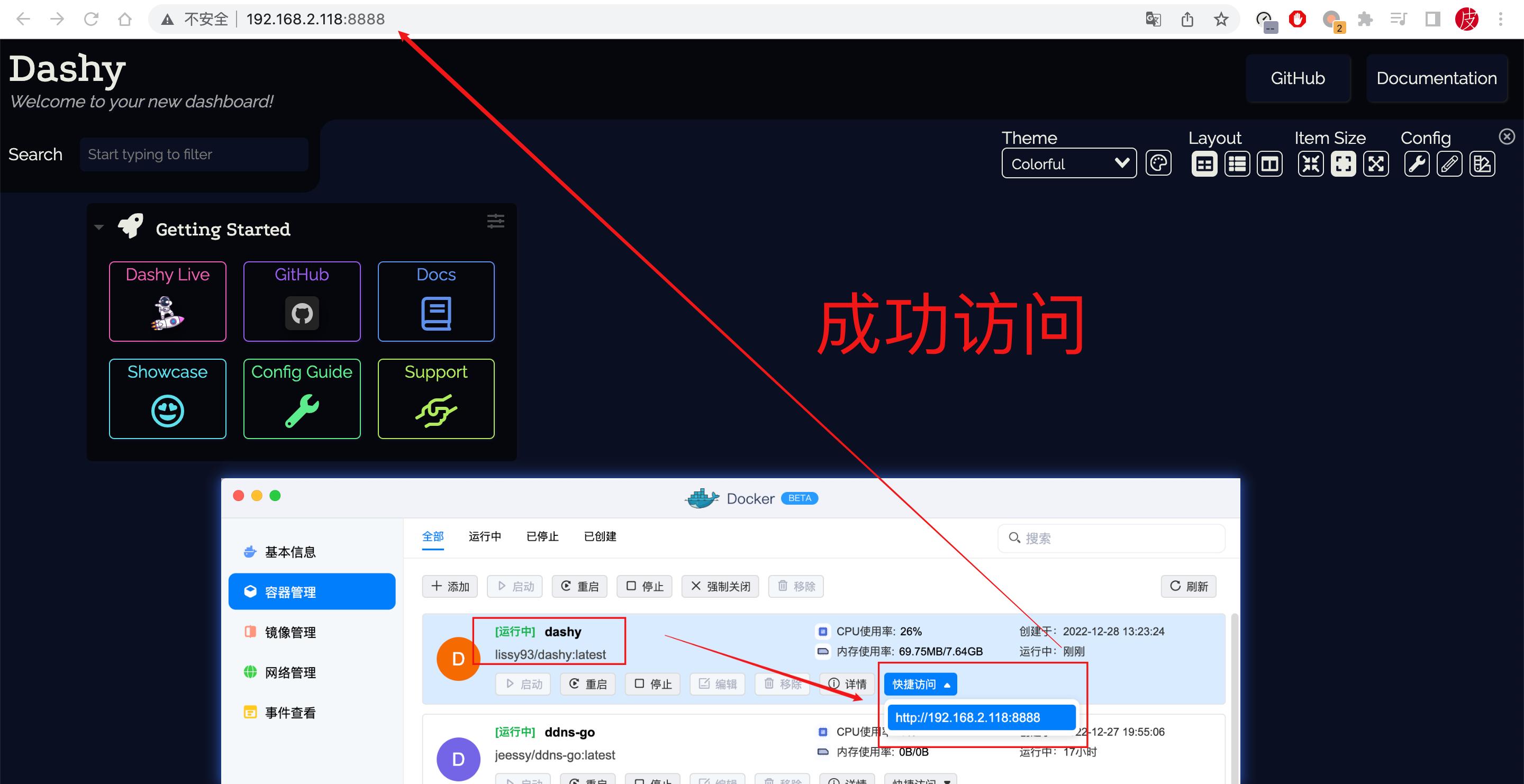Switch to the 已停止 tab
Image resolution: width=1524 pixels, height=784 pixels.
541,536
